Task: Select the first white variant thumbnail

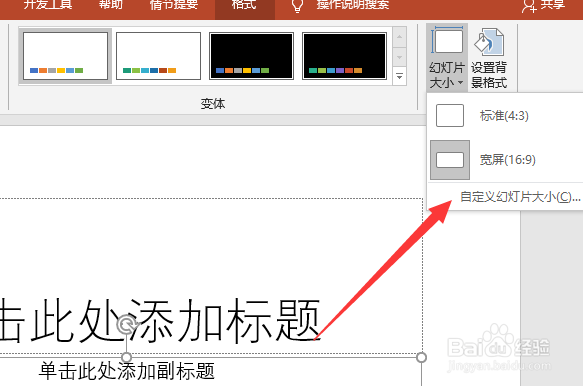Action: coord(65,56)
